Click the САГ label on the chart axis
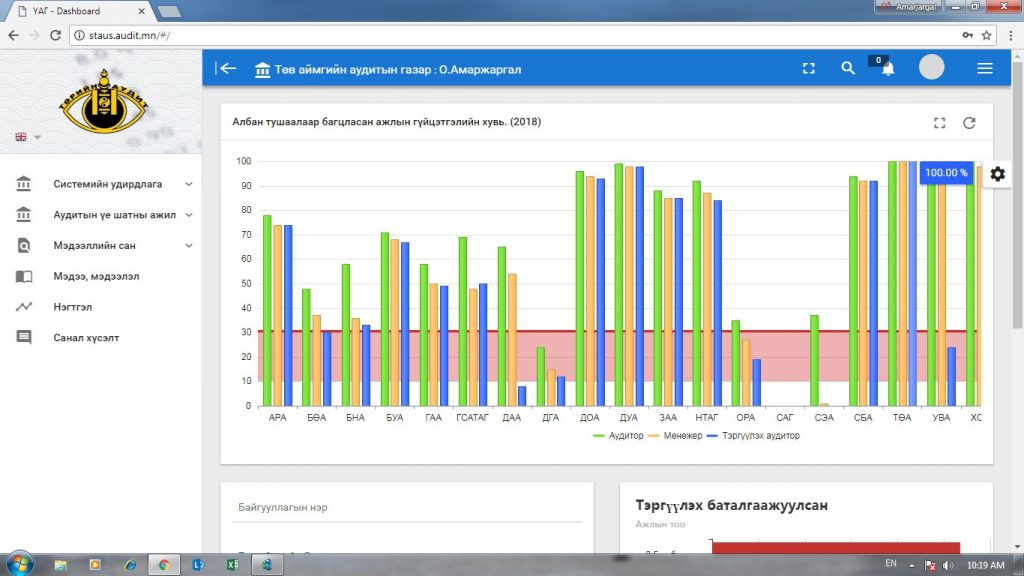 (x=784, y=418)
